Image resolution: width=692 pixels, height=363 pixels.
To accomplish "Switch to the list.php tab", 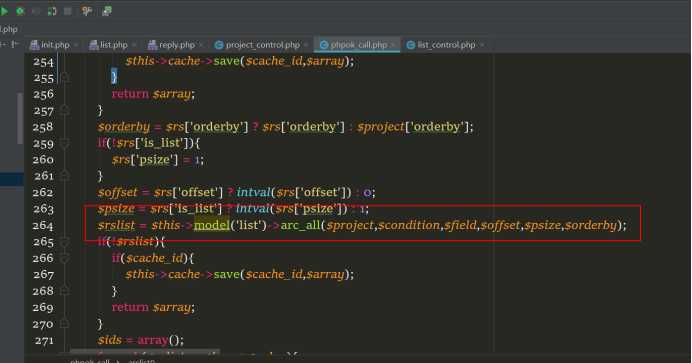I will [113, 45].
